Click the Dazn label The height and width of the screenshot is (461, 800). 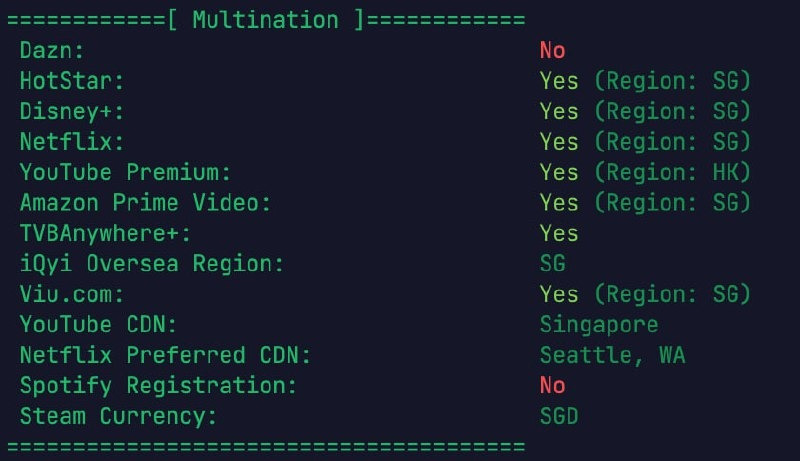click(53, 50)
